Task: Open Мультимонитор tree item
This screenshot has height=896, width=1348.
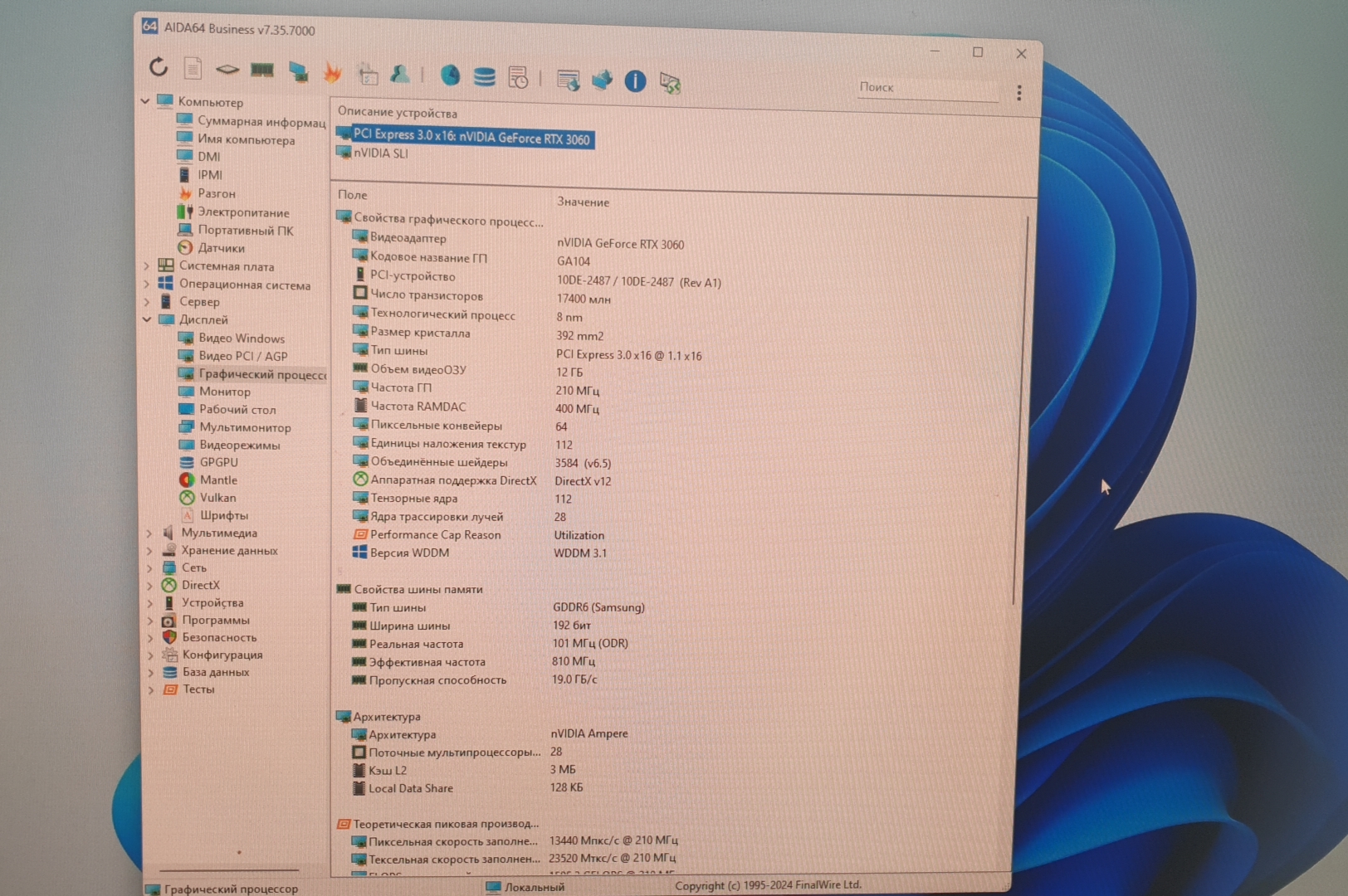Action: (235, 427)
